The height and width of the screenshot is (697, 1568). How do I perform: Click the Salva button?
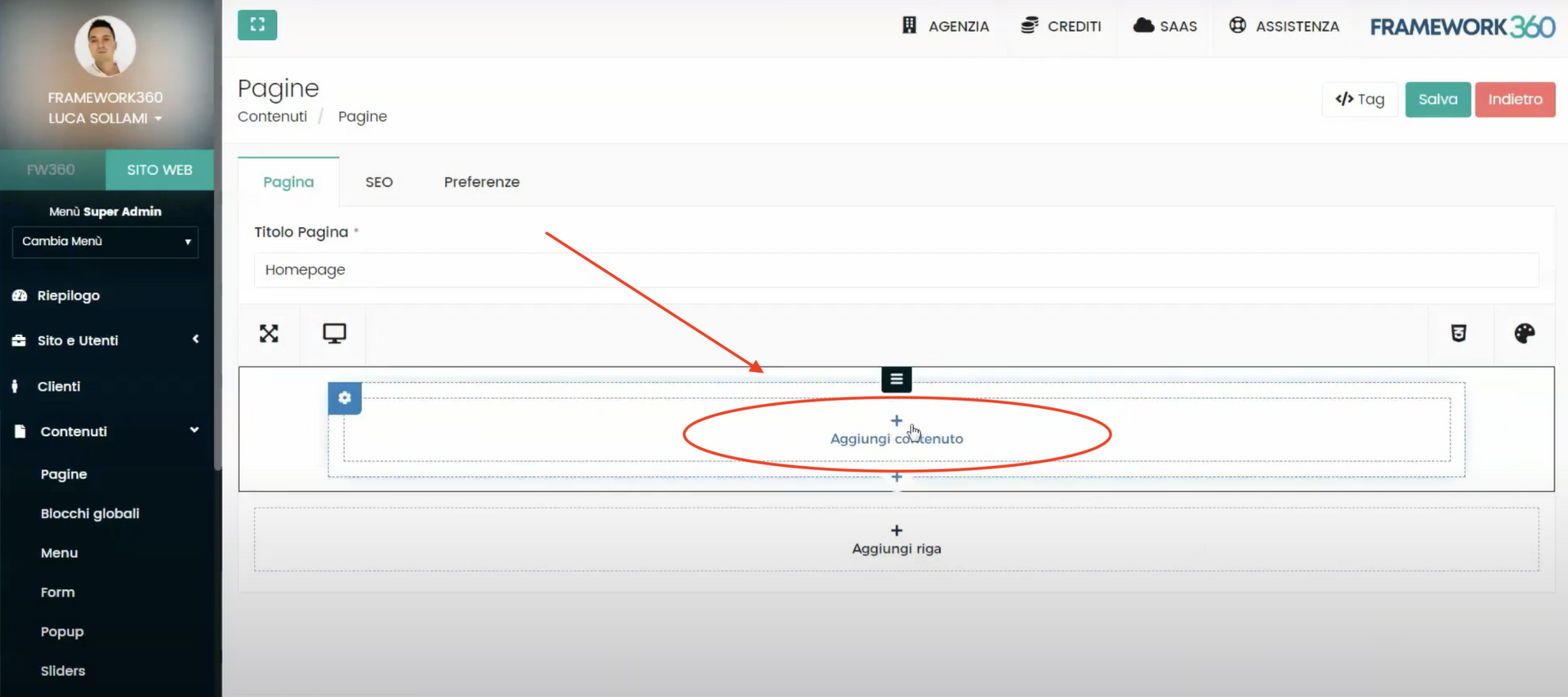(x=1437, y=100)
